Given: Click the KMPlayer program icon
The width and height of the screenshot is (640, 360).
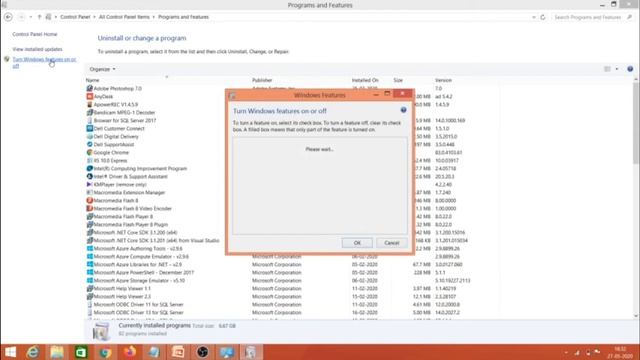Looking at the screenshot, I should [89, 184].
